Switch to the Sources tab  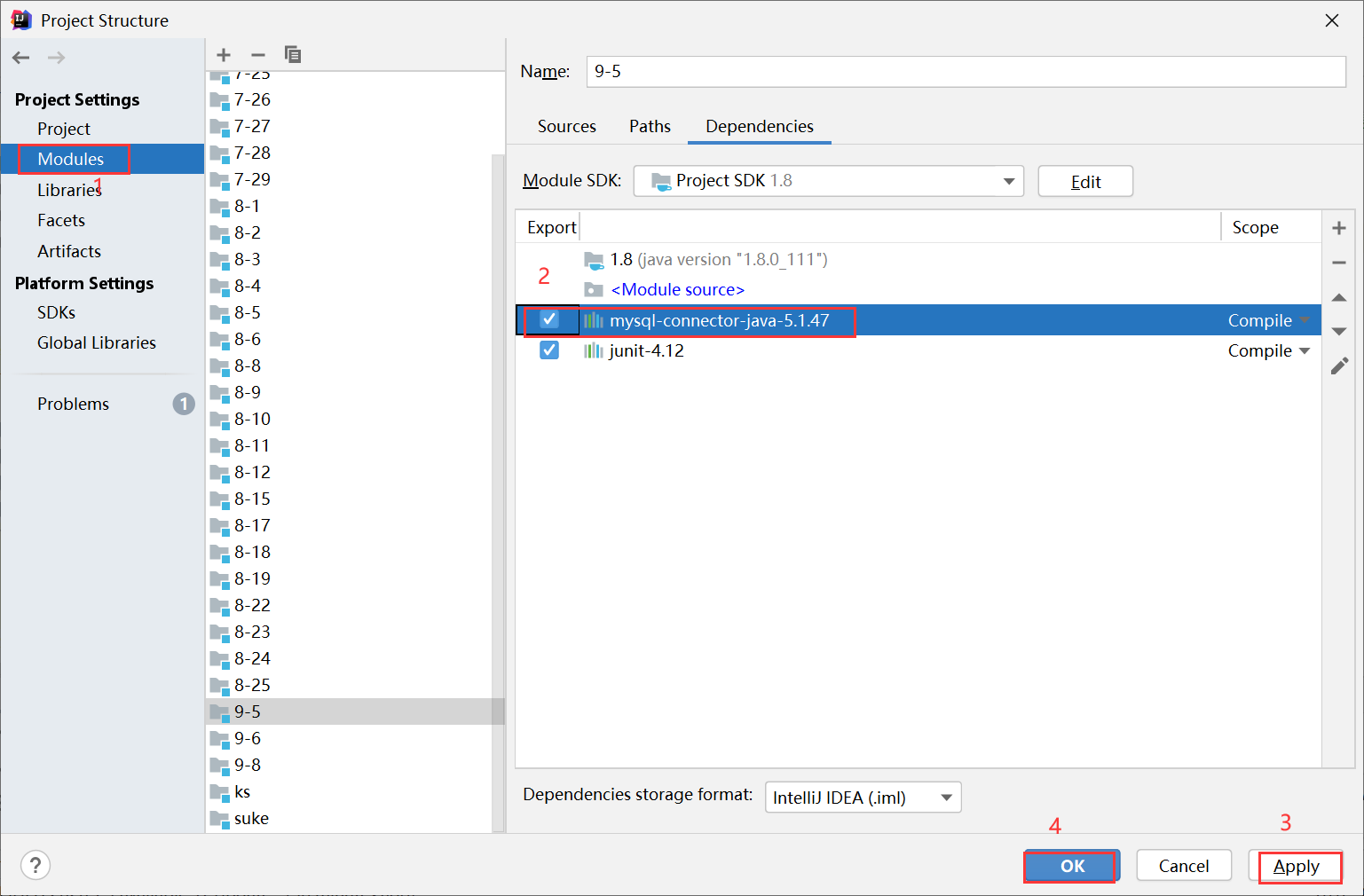pyautogui.click(x=567, y=126)
